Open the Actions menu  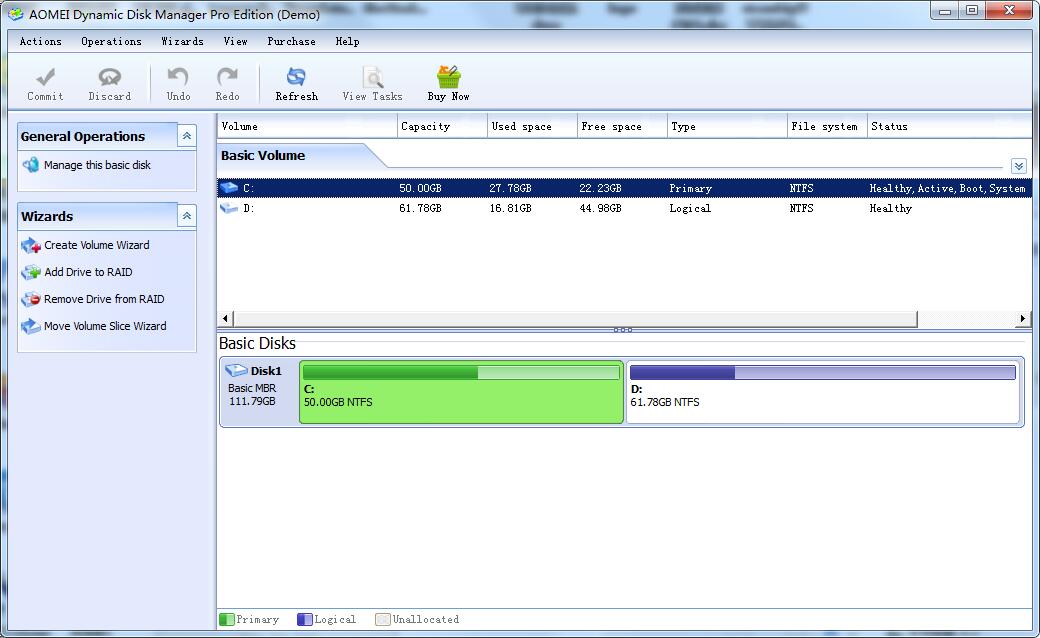tap(40, 41)
